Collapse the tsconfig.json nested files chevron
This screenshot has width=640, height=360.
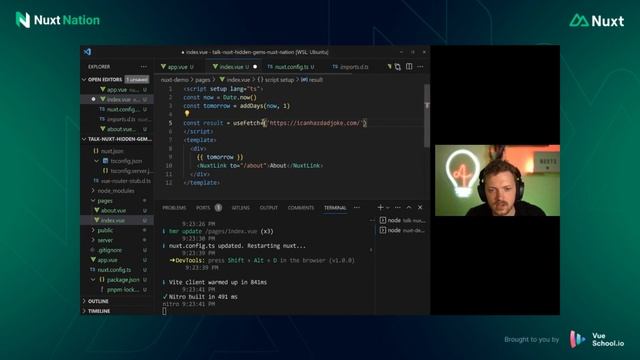click(x=97, y=161)
